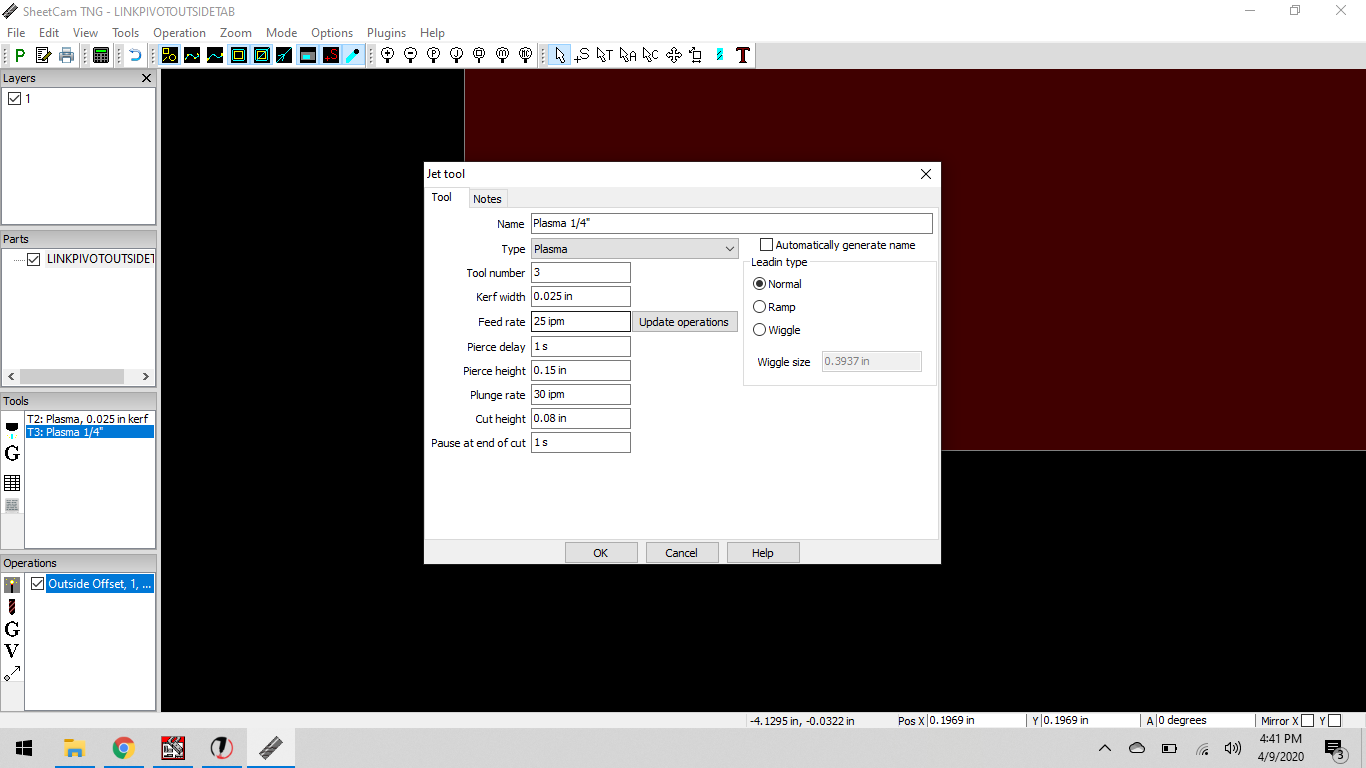Select the Wiggle leadin option
1366x768 pixels.
[x=760, y=330]
